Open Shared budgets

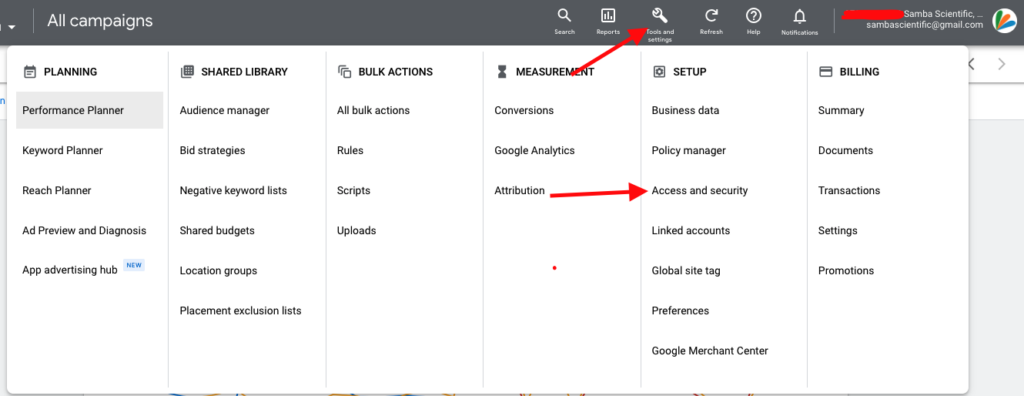coord(217,231)
